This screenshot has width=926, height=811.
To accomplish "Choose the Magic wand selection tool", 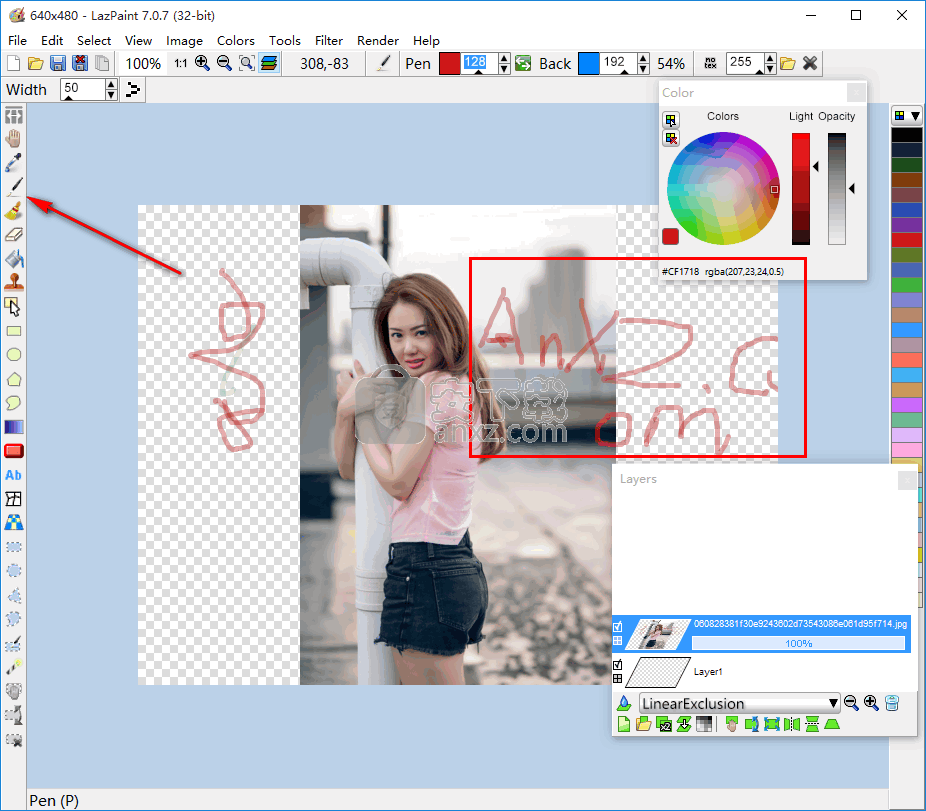I will pos(14,667).
